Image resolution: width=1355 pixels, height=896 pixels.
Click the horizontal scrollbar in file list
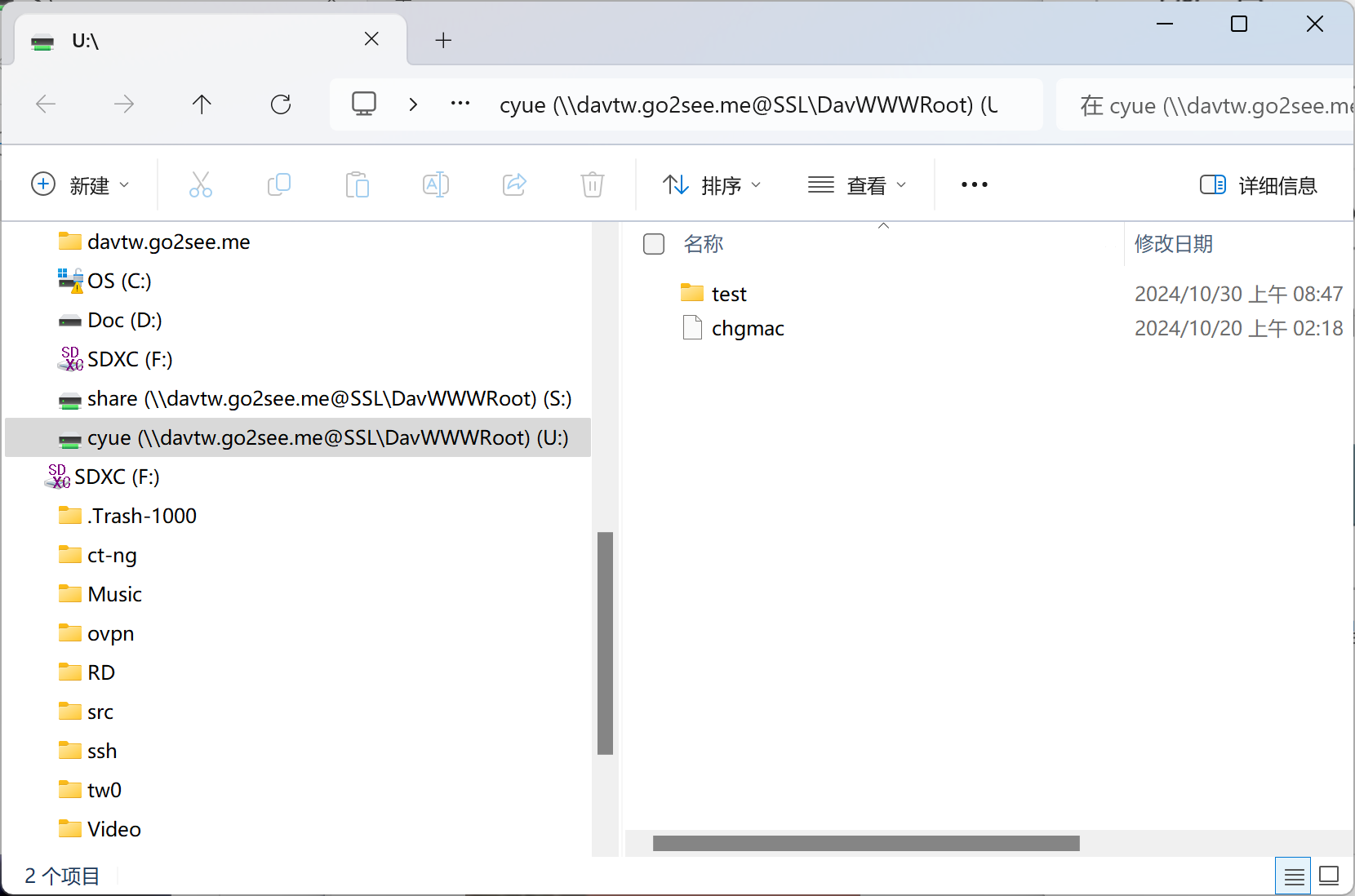point(865,843)
